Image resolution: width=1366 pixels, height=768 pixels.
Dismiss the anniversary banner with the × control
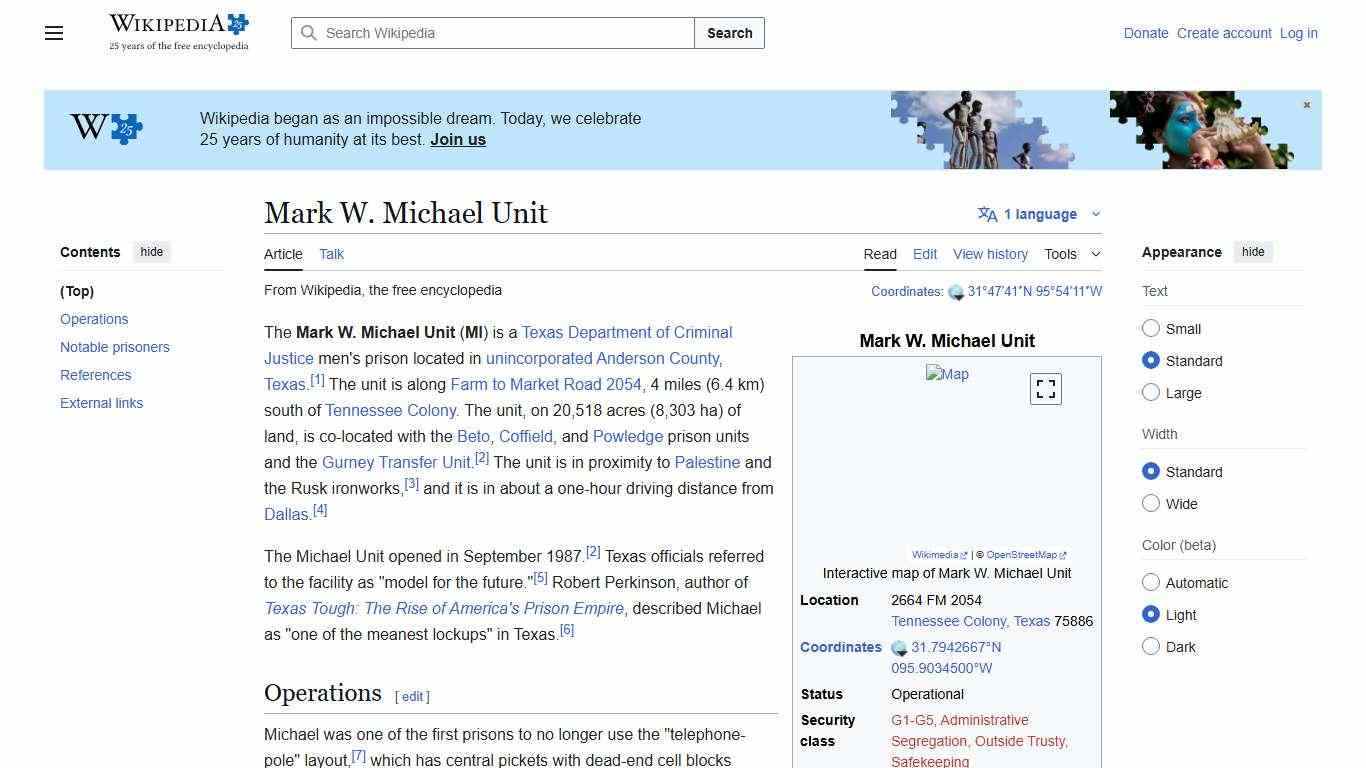pos(1306,104)
